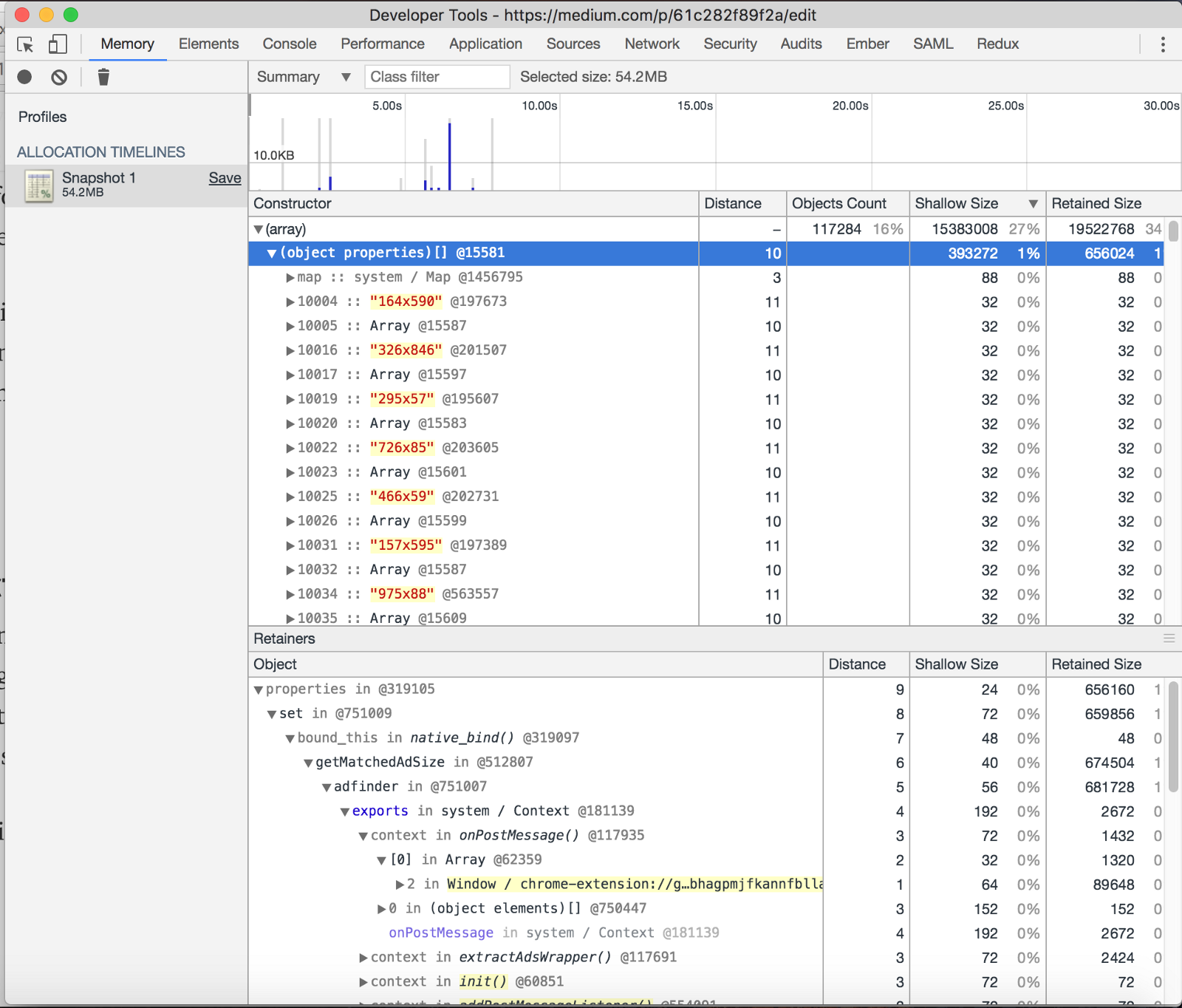
Task: Open the DevTools three-dot menu
Action: click(x=1163, y=44)
